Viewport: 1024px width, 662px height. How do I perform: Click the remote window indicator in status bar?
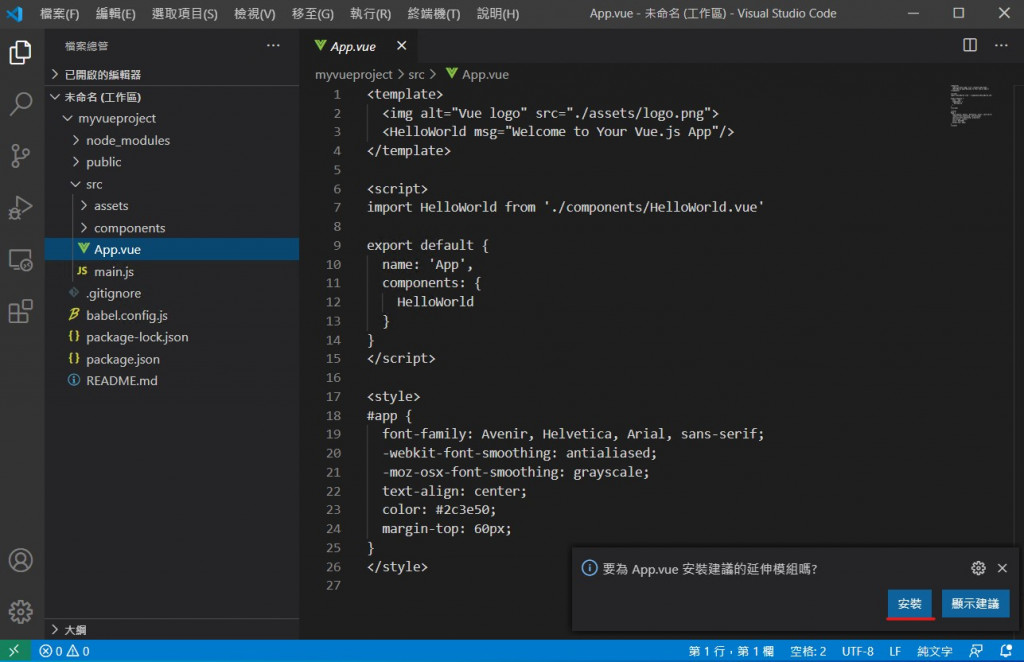[14, 651]
